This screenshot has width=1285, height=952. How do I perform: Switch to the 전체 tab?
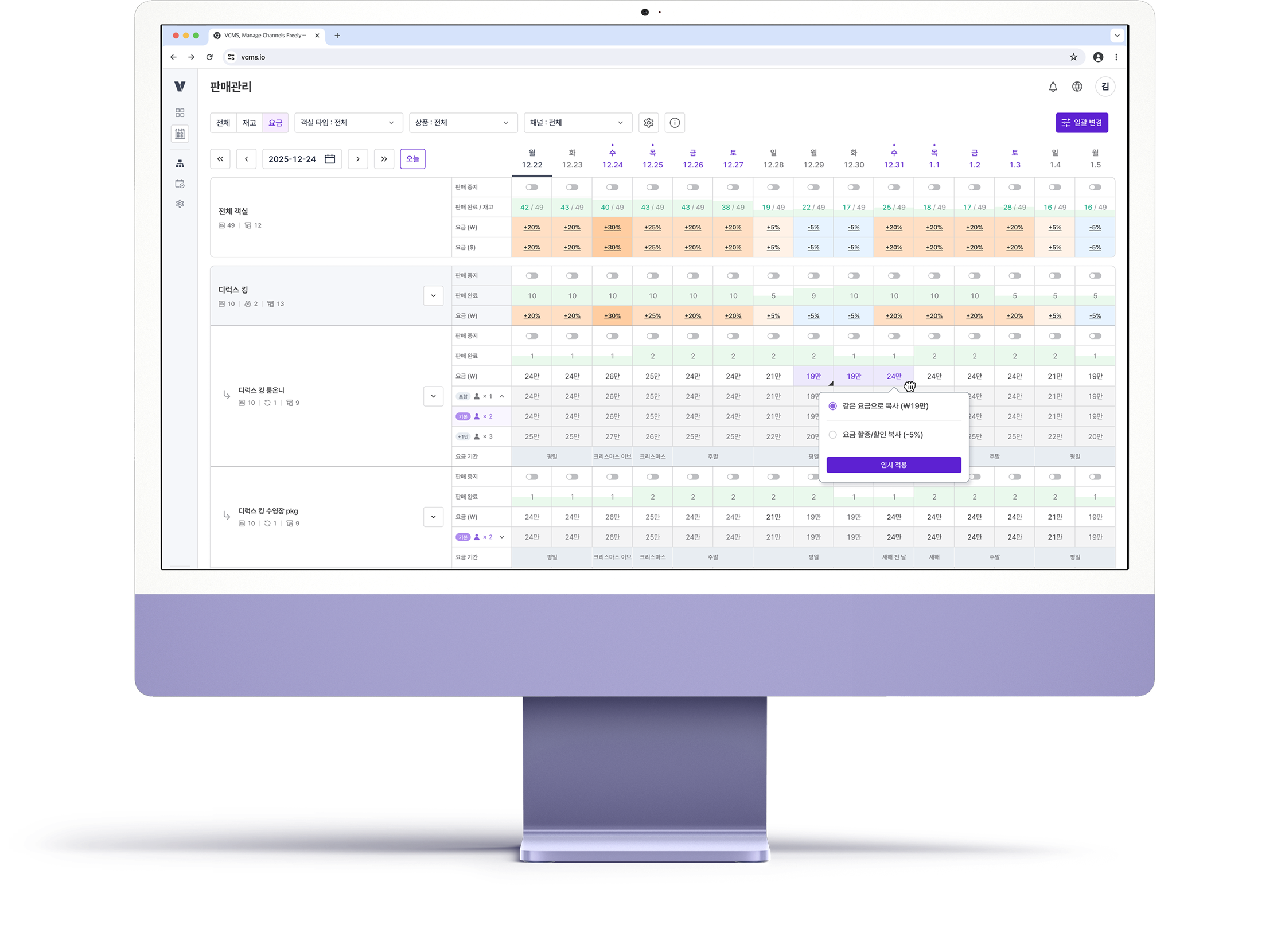point(223,123)
